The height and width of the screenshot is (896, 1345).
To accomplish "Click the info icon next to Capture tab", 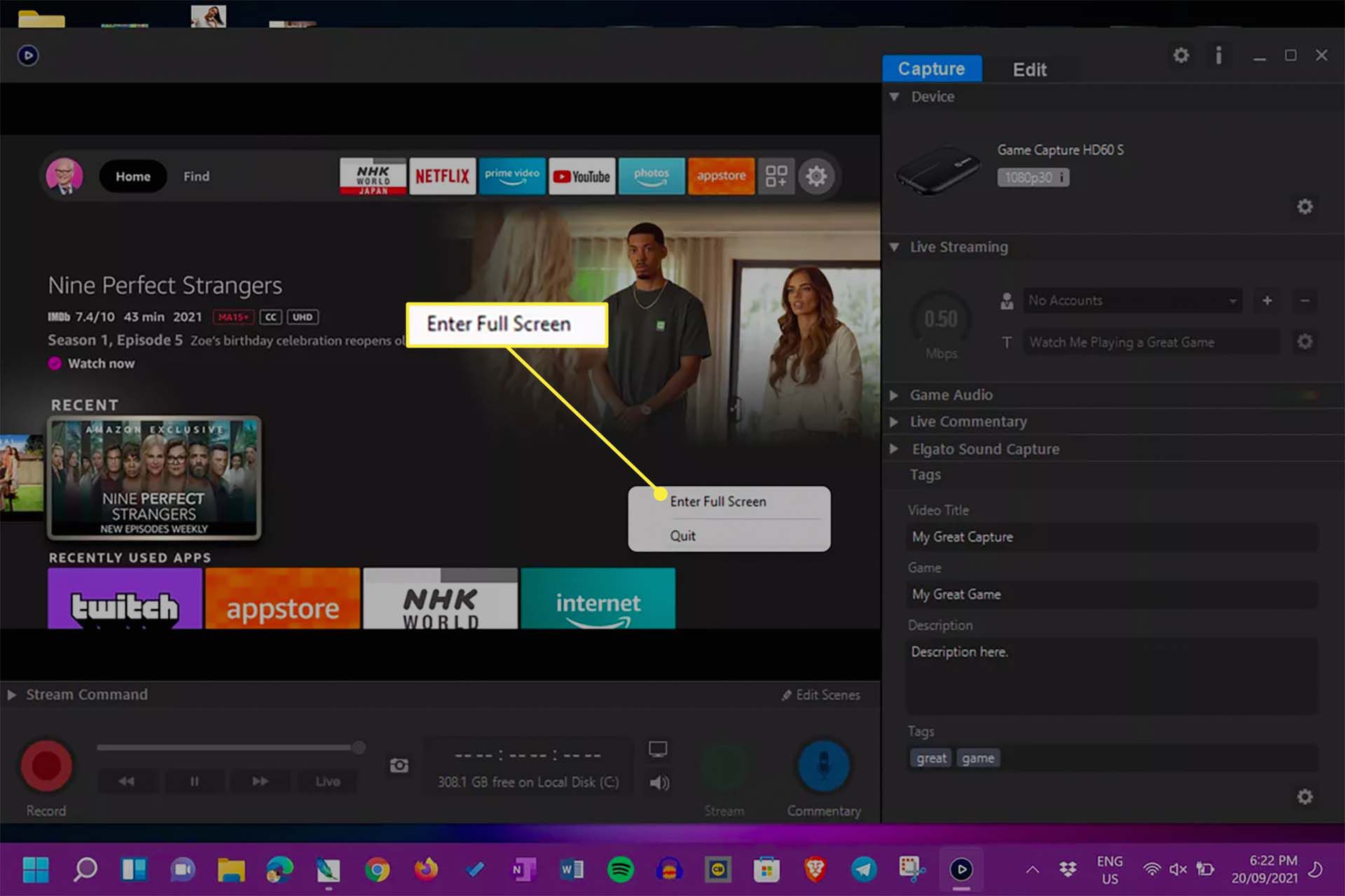I will tap(1218, 55).
